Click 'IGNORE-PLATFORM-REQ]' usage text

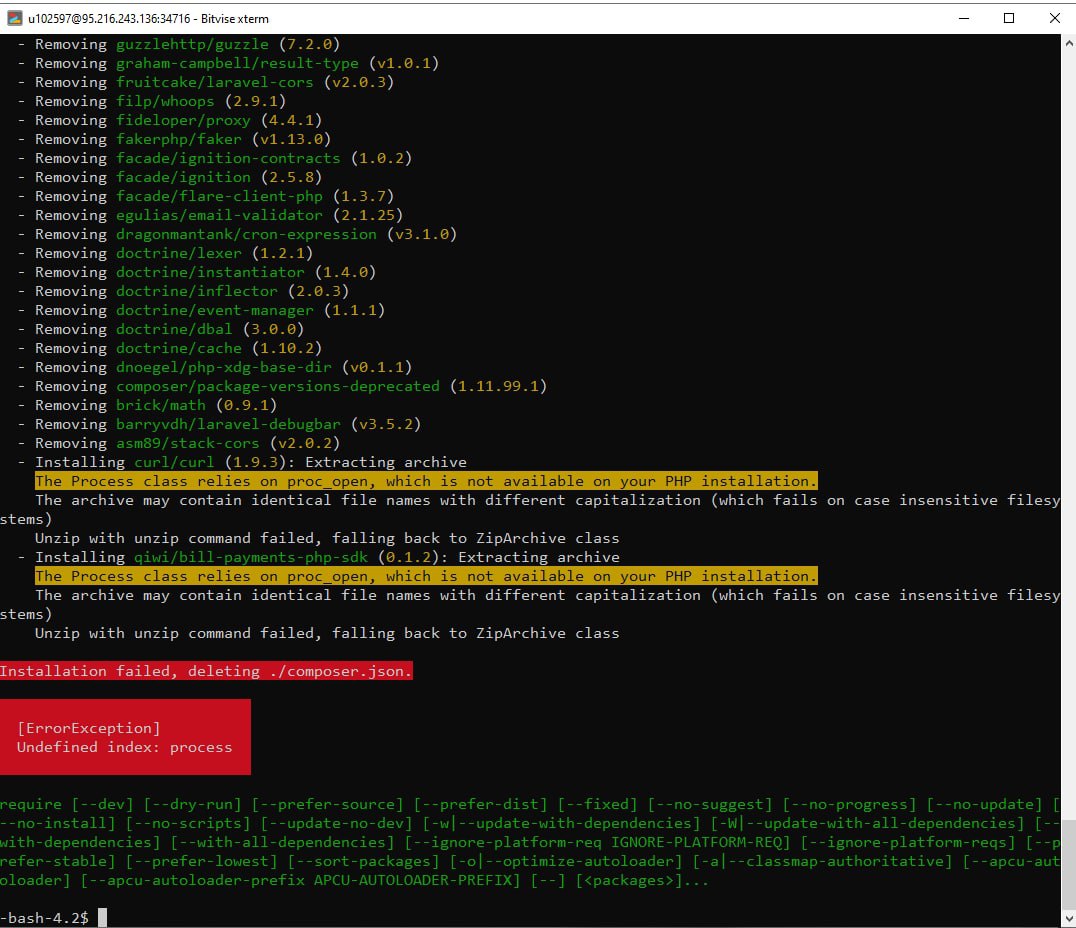[x=701, y=842]
